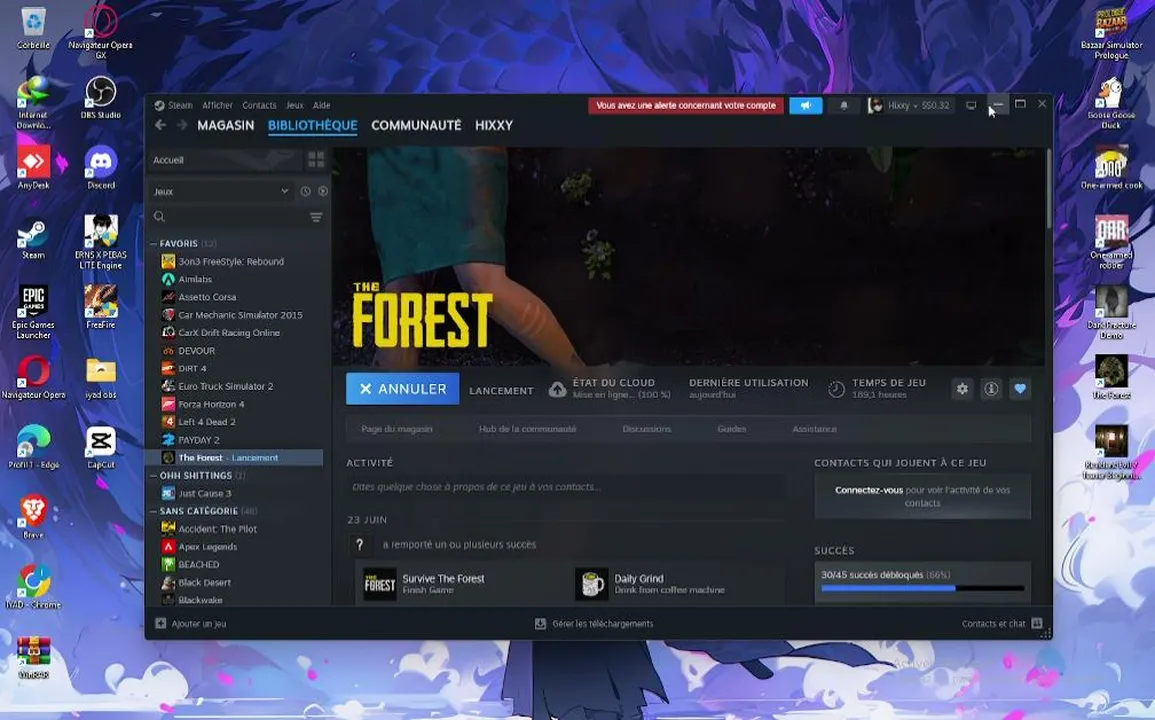The width and height of the screenshot is (1155, 720).
Task: Go back with the Steam back arrow
Action: tap(160, 125)
